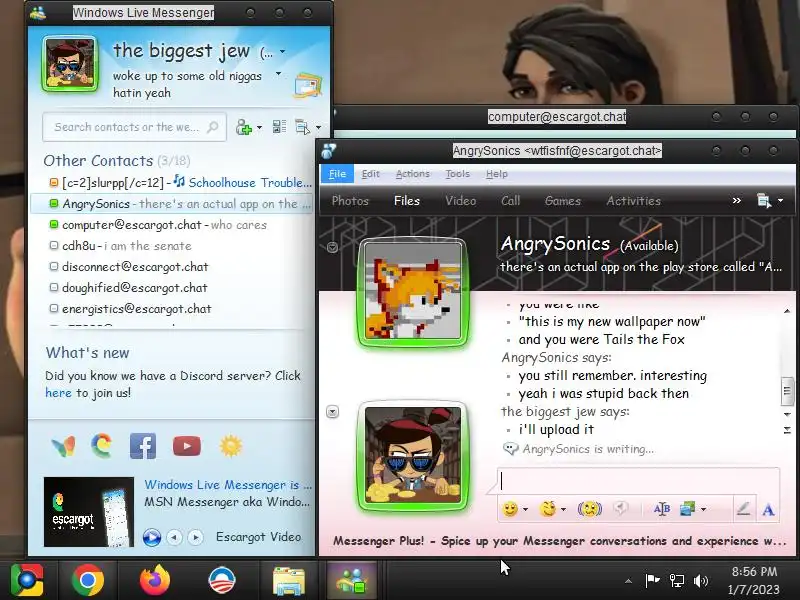The image size is (800, 600).
Task: Click the show menu icon in Messenger
Action: (303, 127)
